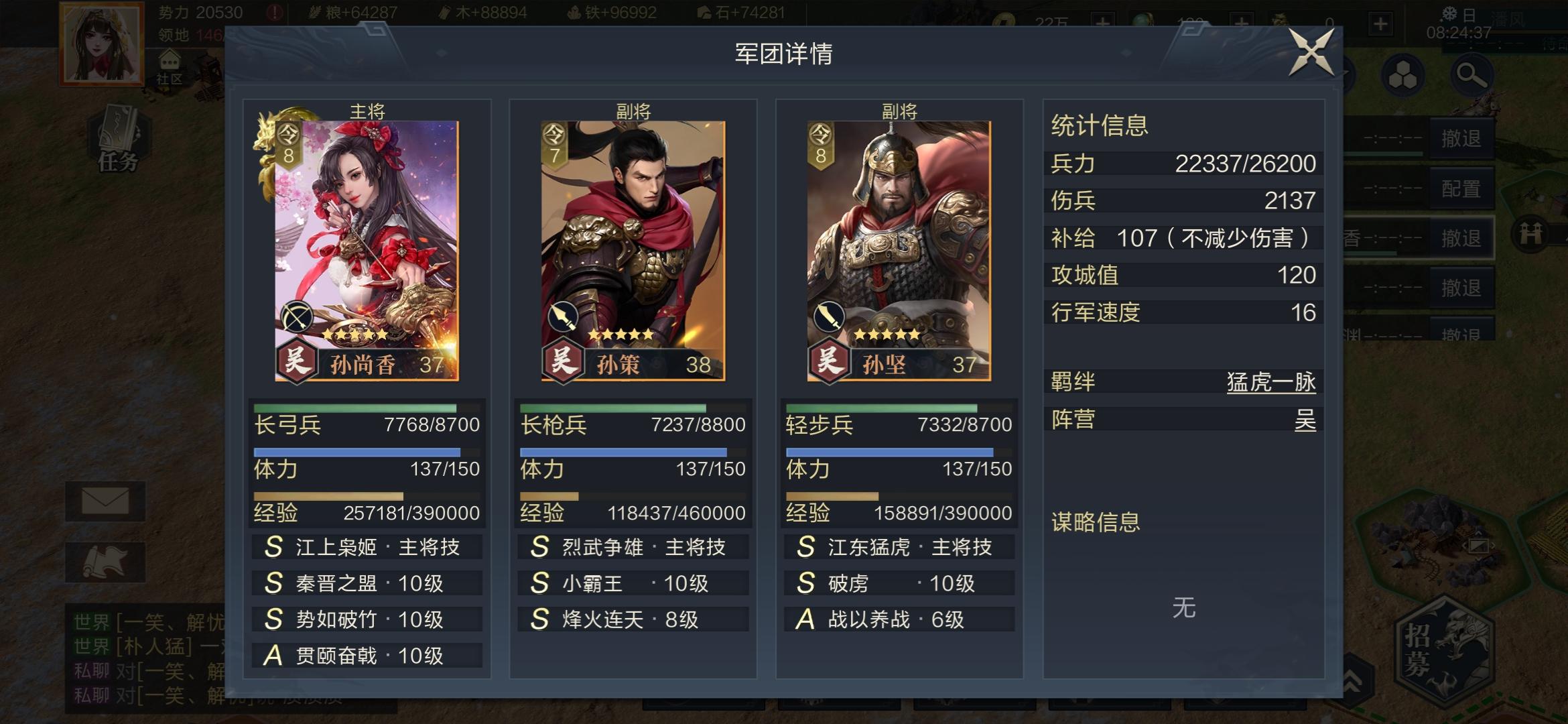Click 孙尚香 experience progress bar
Image resolution: width=1568 pixels, height=724 pixels.
coord(367,497)
